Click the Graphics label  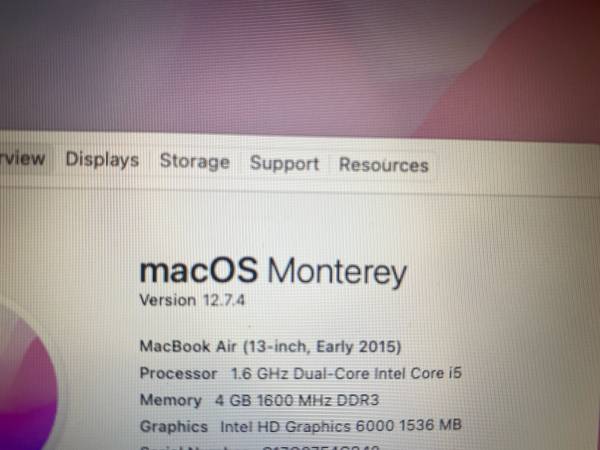coord(174,426)
